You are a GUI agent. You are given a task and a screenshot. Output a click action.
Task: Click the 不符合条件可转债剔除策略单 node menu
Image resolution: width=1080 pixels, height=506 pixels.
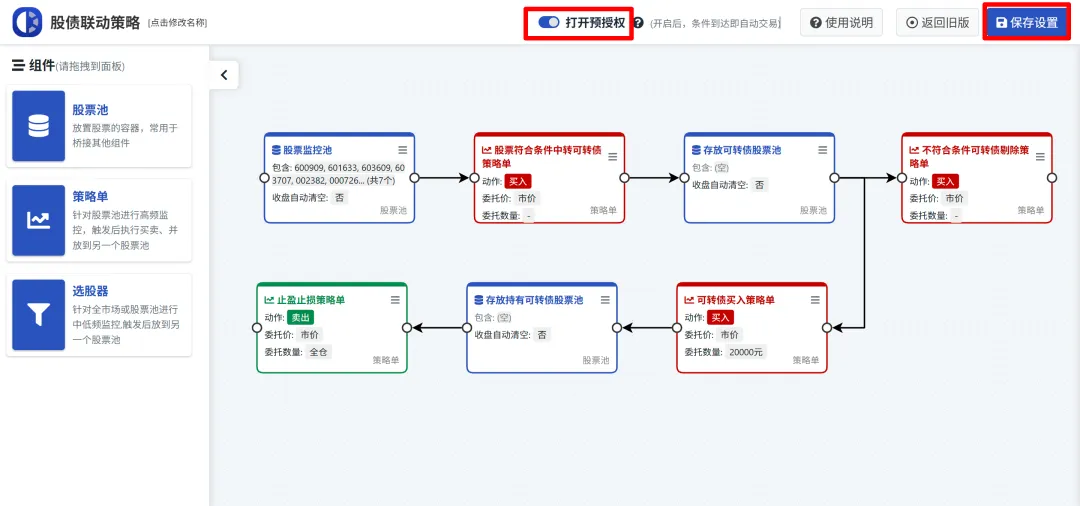coord(1040,156)
